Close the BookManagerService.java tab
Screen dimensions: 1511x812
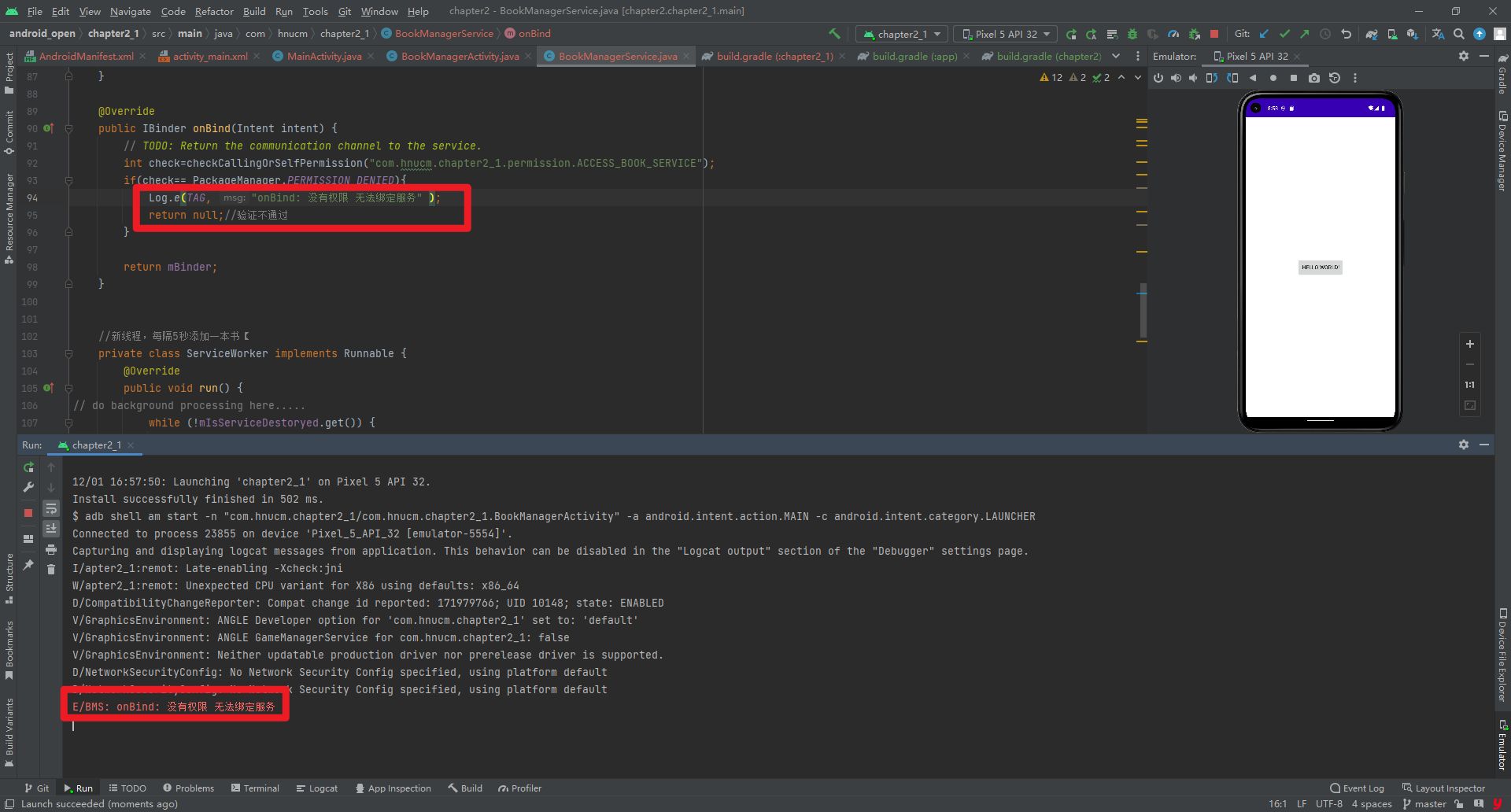pos(686,56)
